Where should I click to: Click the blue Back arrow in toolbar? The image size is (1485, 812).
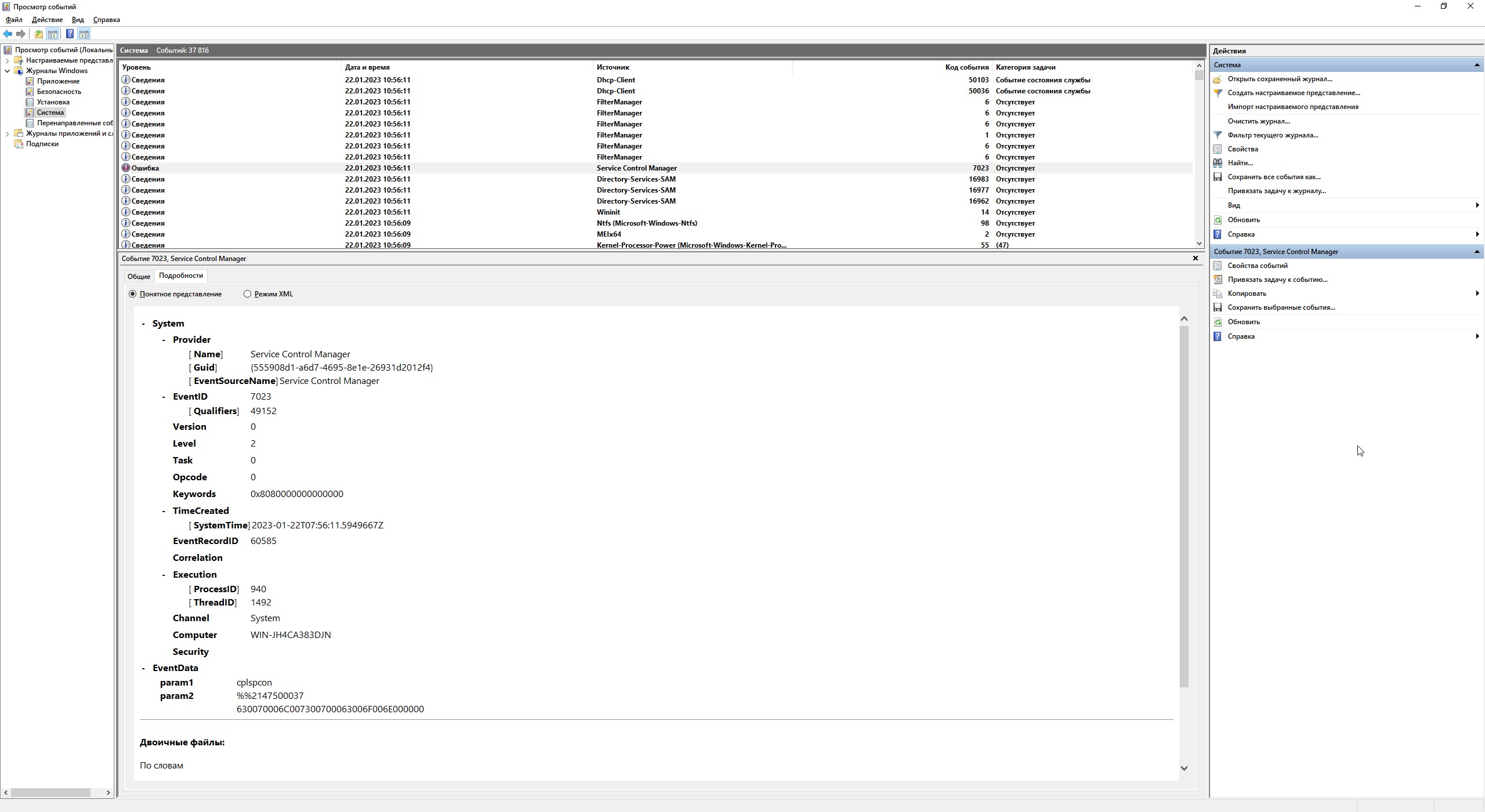(x=8, y=34)
